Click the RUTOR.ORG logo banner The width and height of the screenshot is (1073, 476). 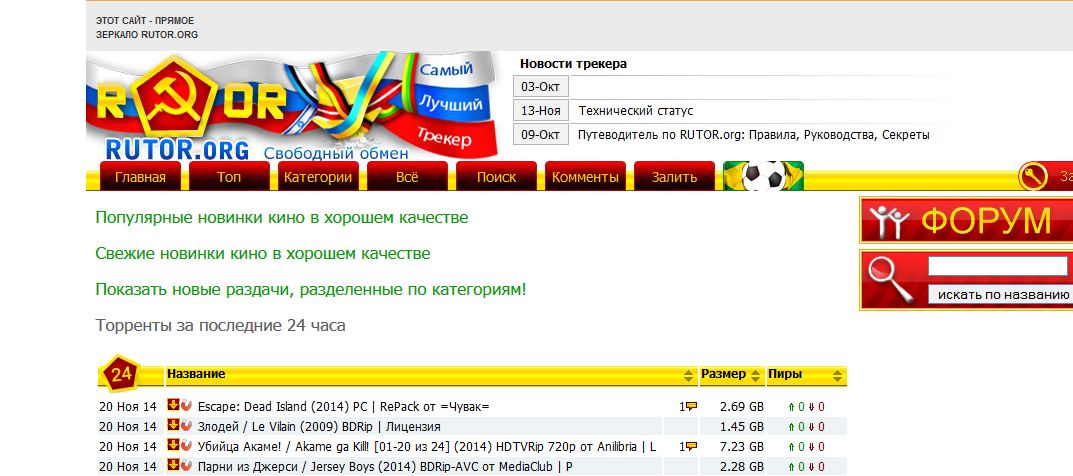pyautogui.click(x=293, y=107)
